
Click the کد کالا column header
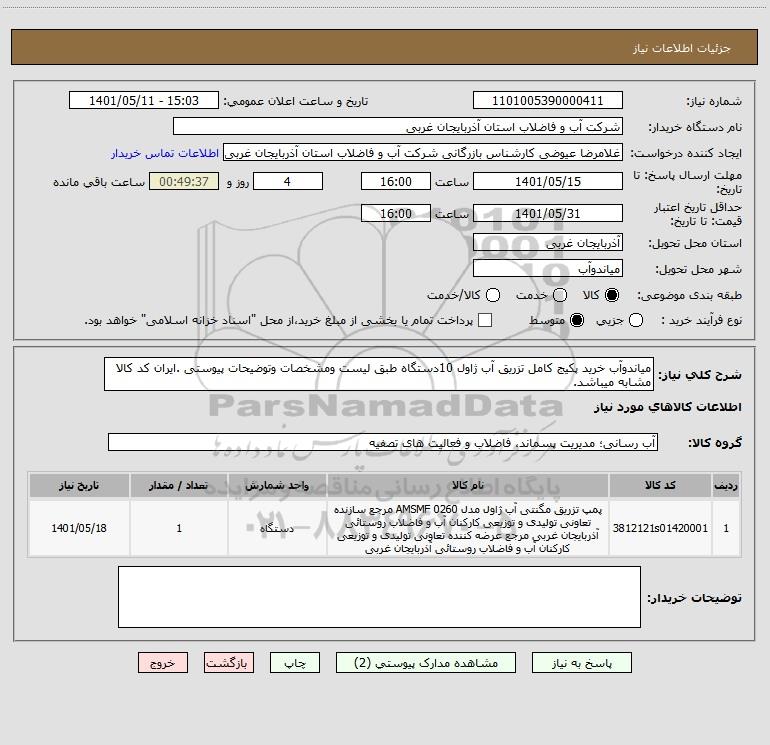point(660,485)
